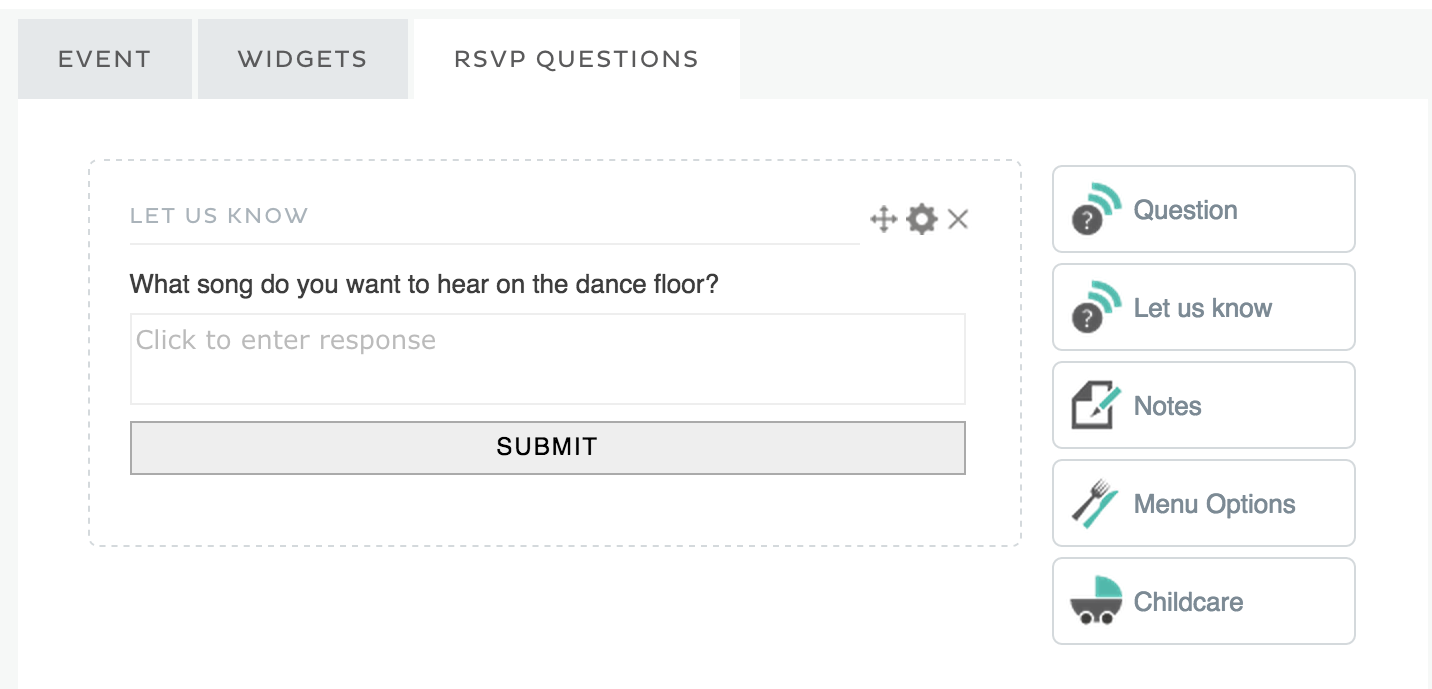Screen dimensions: 1432x689
Task: Add a Notes widget via its label
Action: click(x=1167, y=406)
